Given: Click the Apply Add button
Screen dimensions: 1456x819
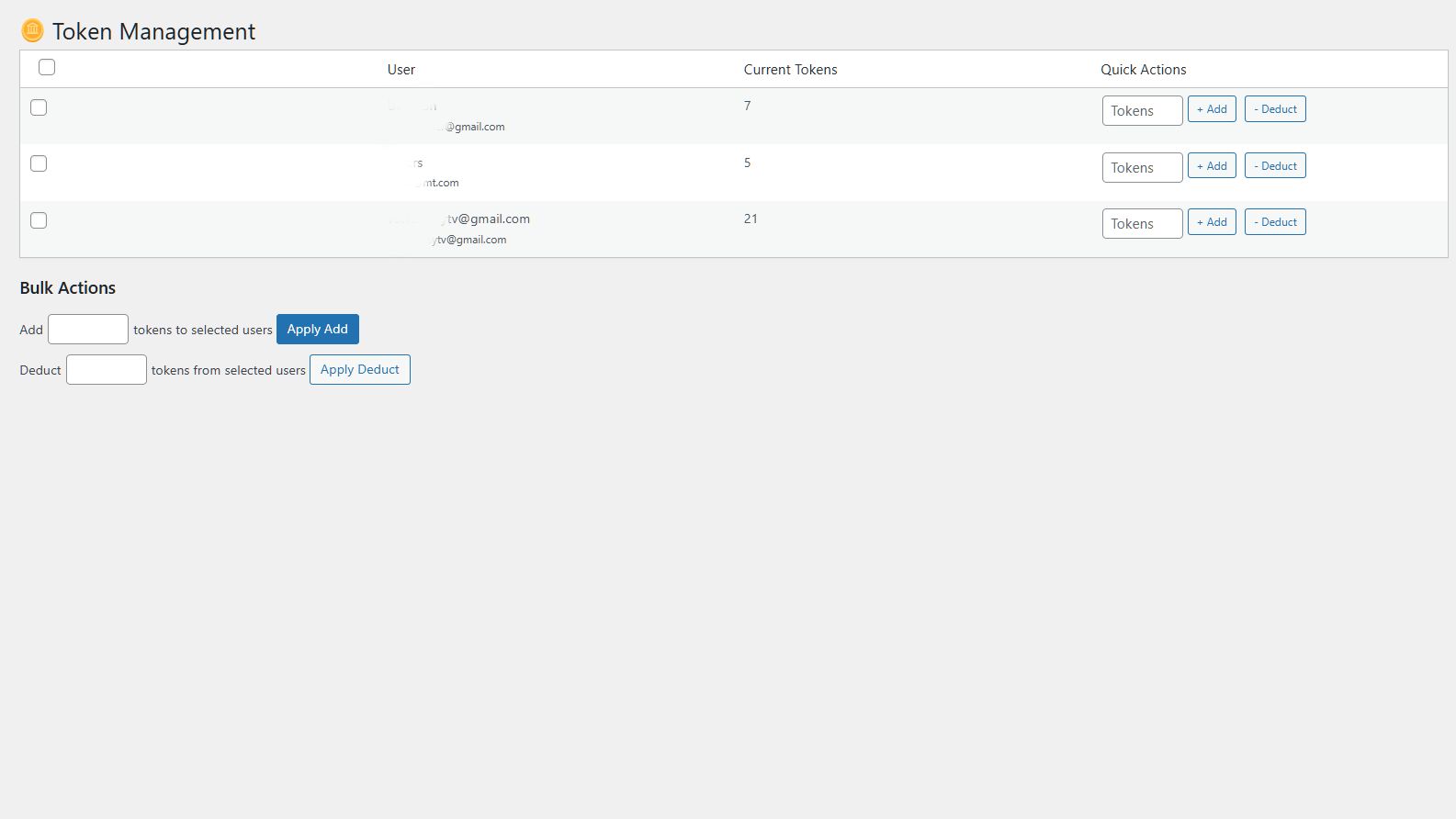Looking at the screenshot, I should tap(318, 330).
